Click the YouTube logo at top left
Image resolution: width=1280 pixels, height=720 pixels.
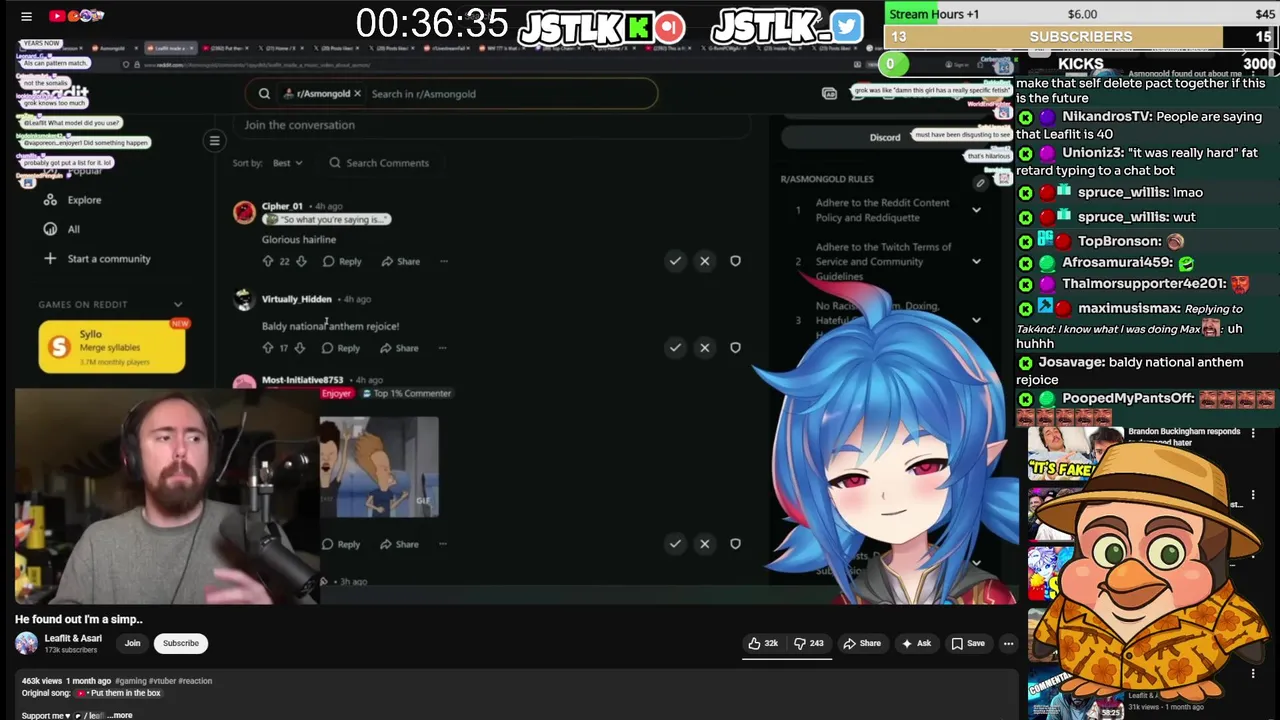tap(75, 16)
